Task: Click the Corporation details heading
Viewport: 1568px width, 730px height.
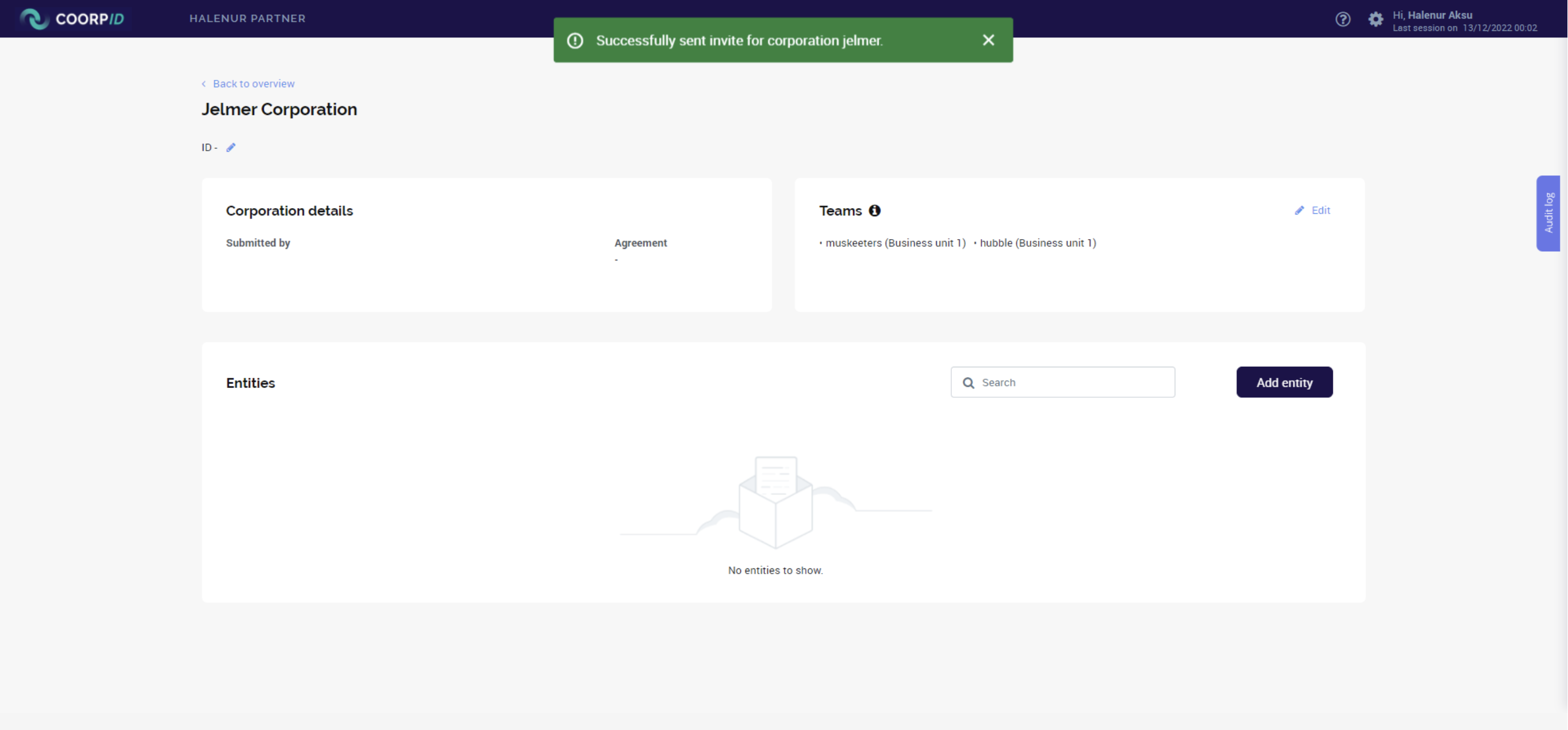Action: (290, 210)
